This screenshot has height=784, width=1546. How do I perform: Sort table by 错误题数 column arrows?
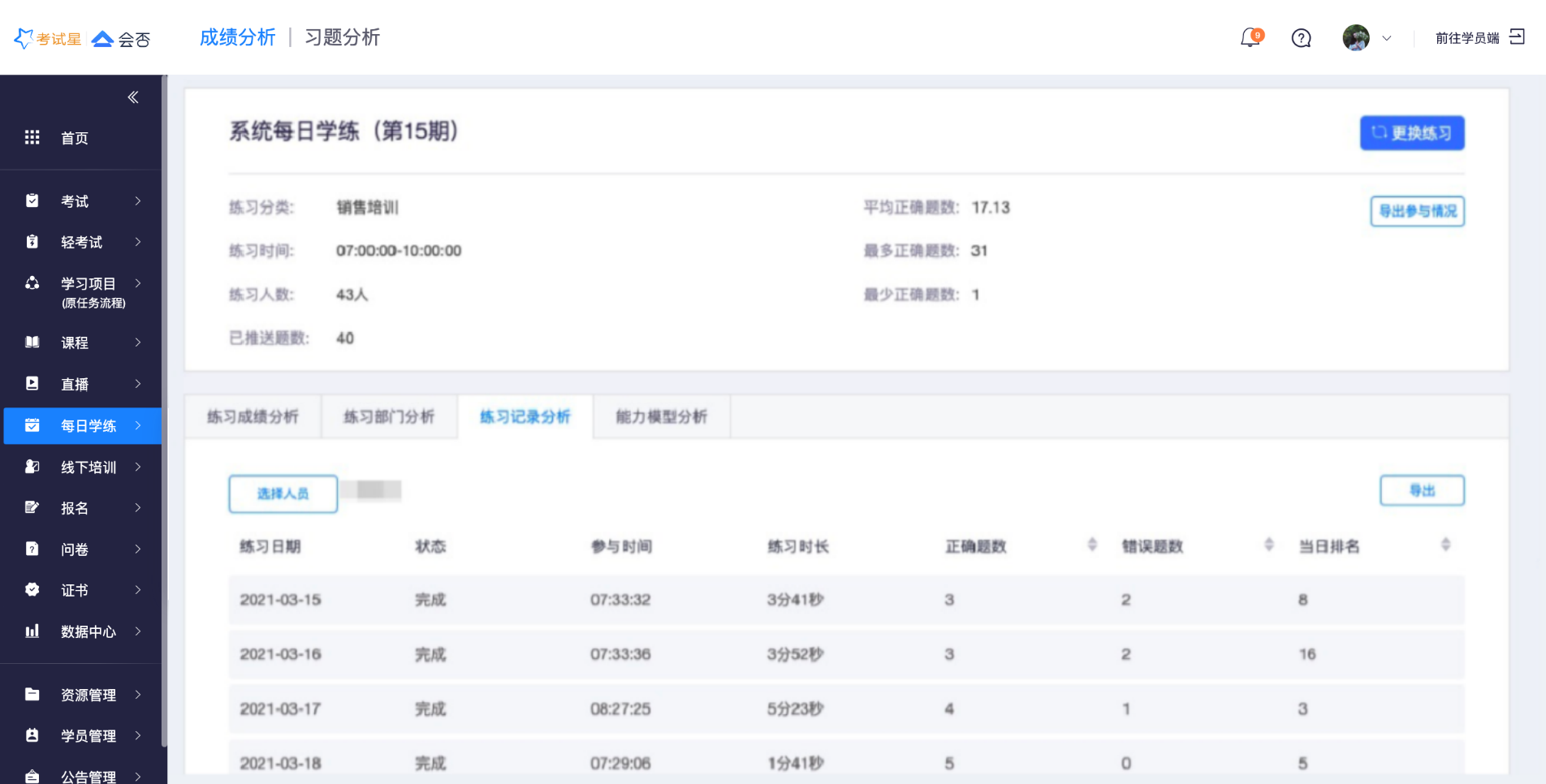(x=1268, y=545)
